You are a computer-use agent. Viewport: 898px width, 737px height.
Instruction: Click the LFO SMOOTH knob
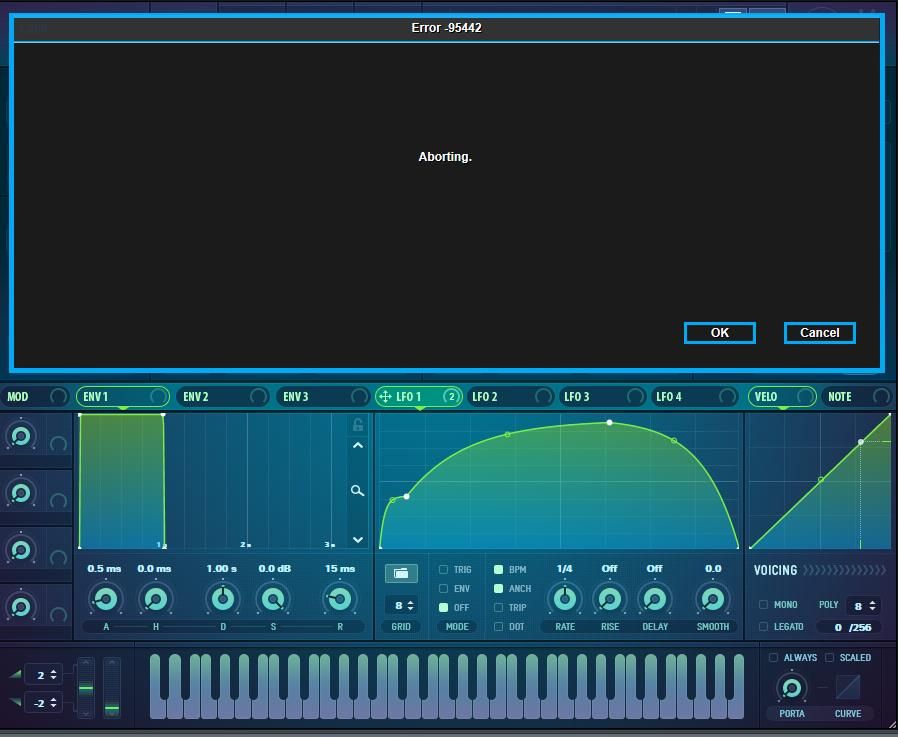click(712, 599)
